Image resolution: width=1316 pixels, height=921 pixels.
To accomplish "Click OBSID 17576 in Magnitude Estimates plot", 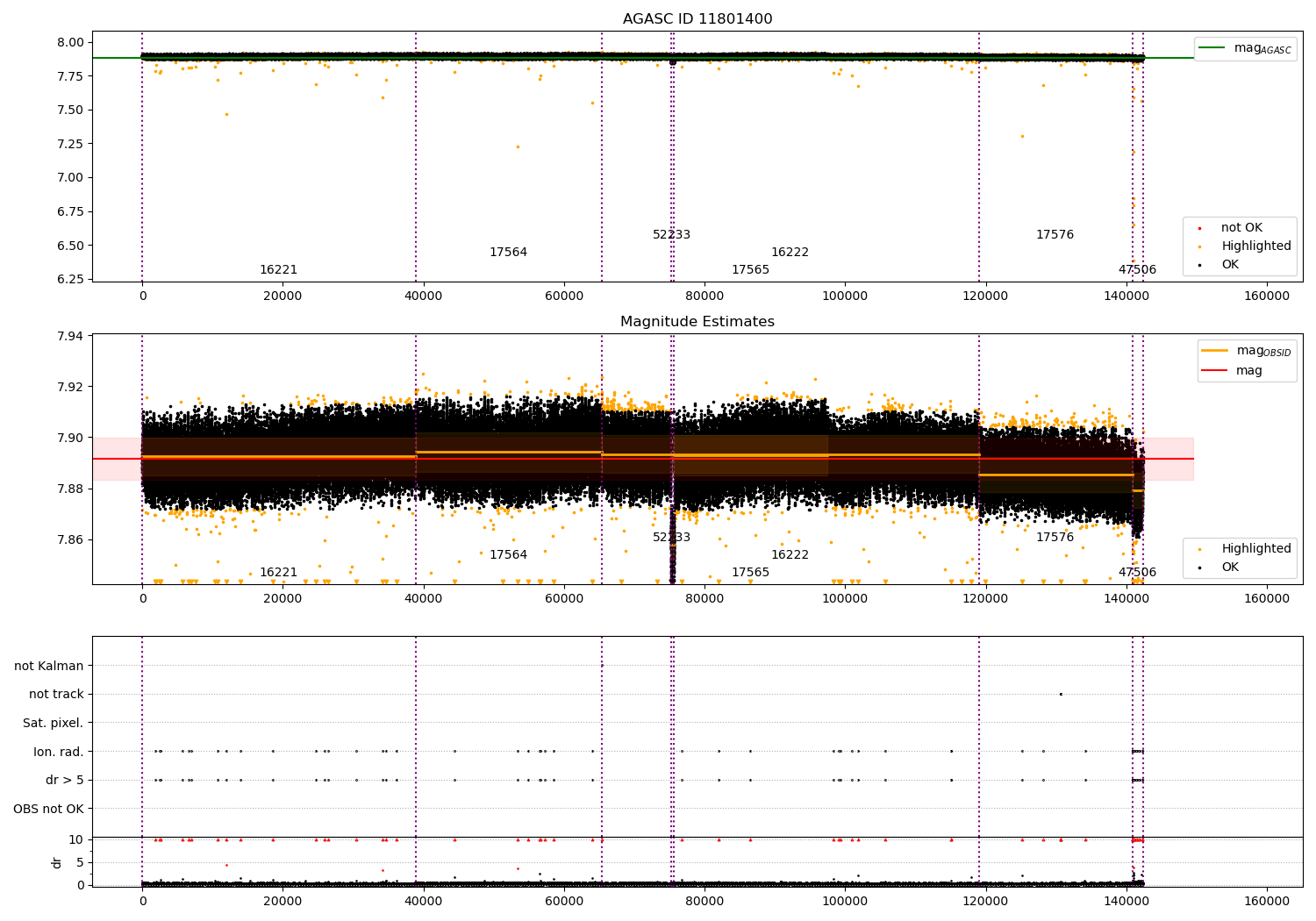I will coord(1055,538).
